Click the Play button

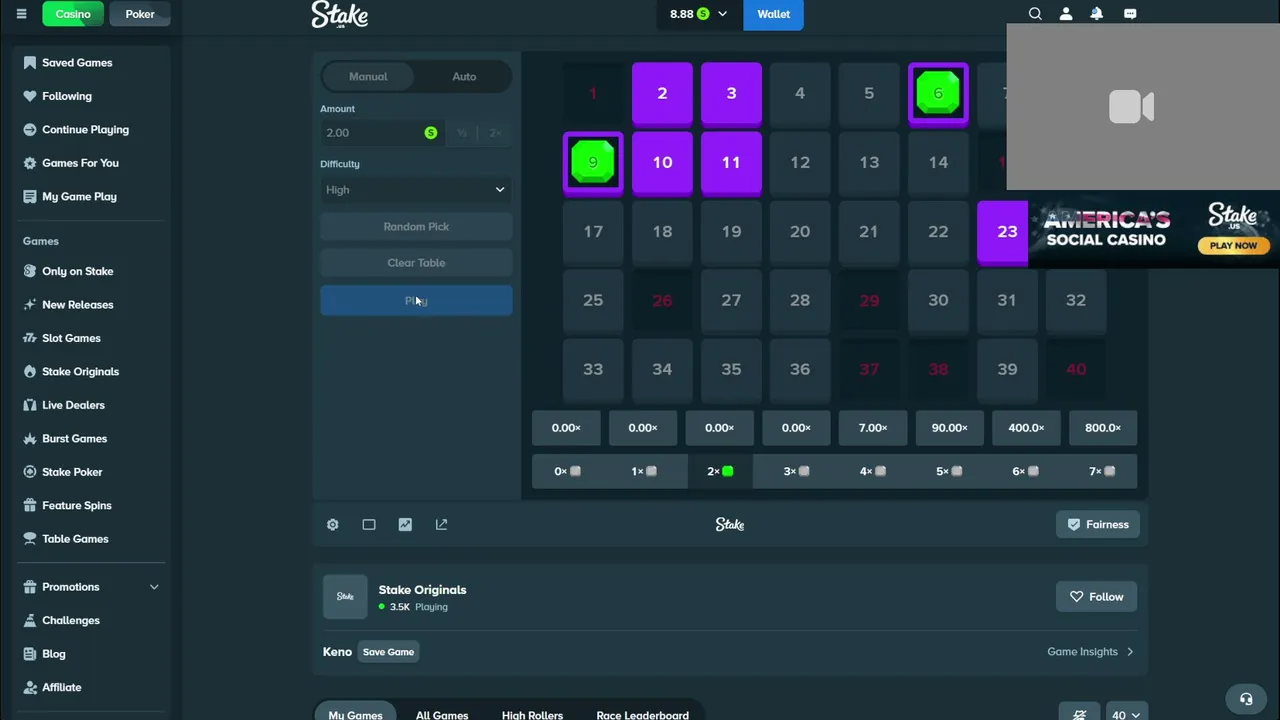pos(416,300)
